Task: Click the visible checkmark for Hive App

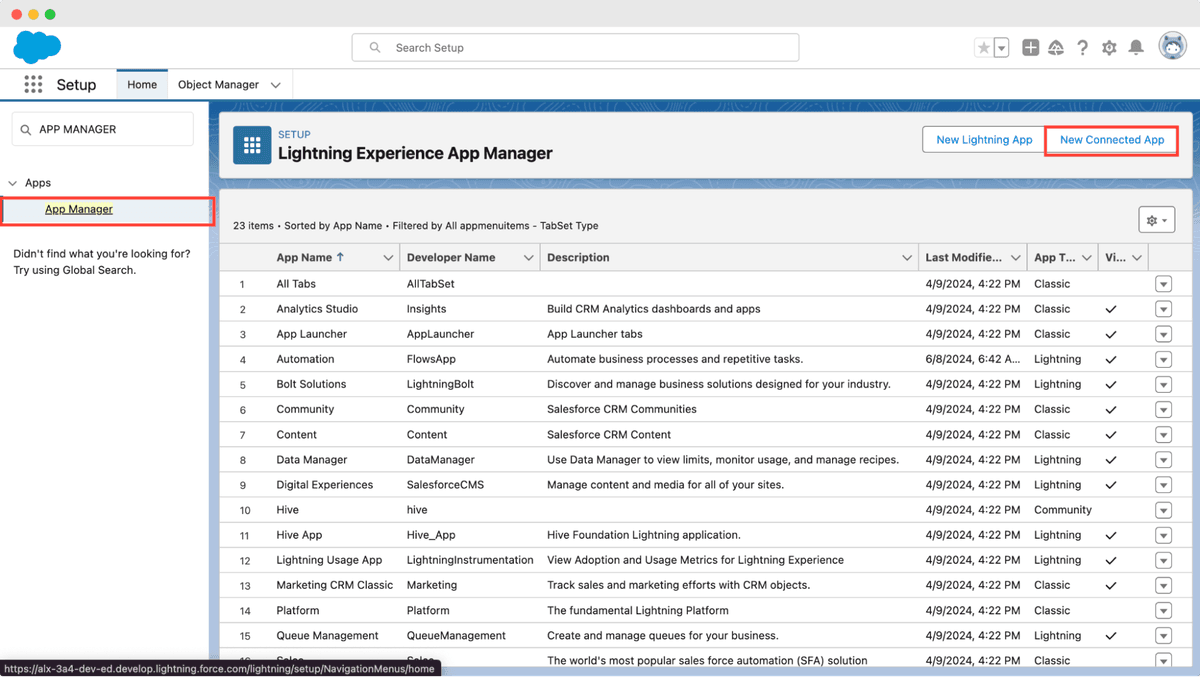Action: click(1111, 535)
